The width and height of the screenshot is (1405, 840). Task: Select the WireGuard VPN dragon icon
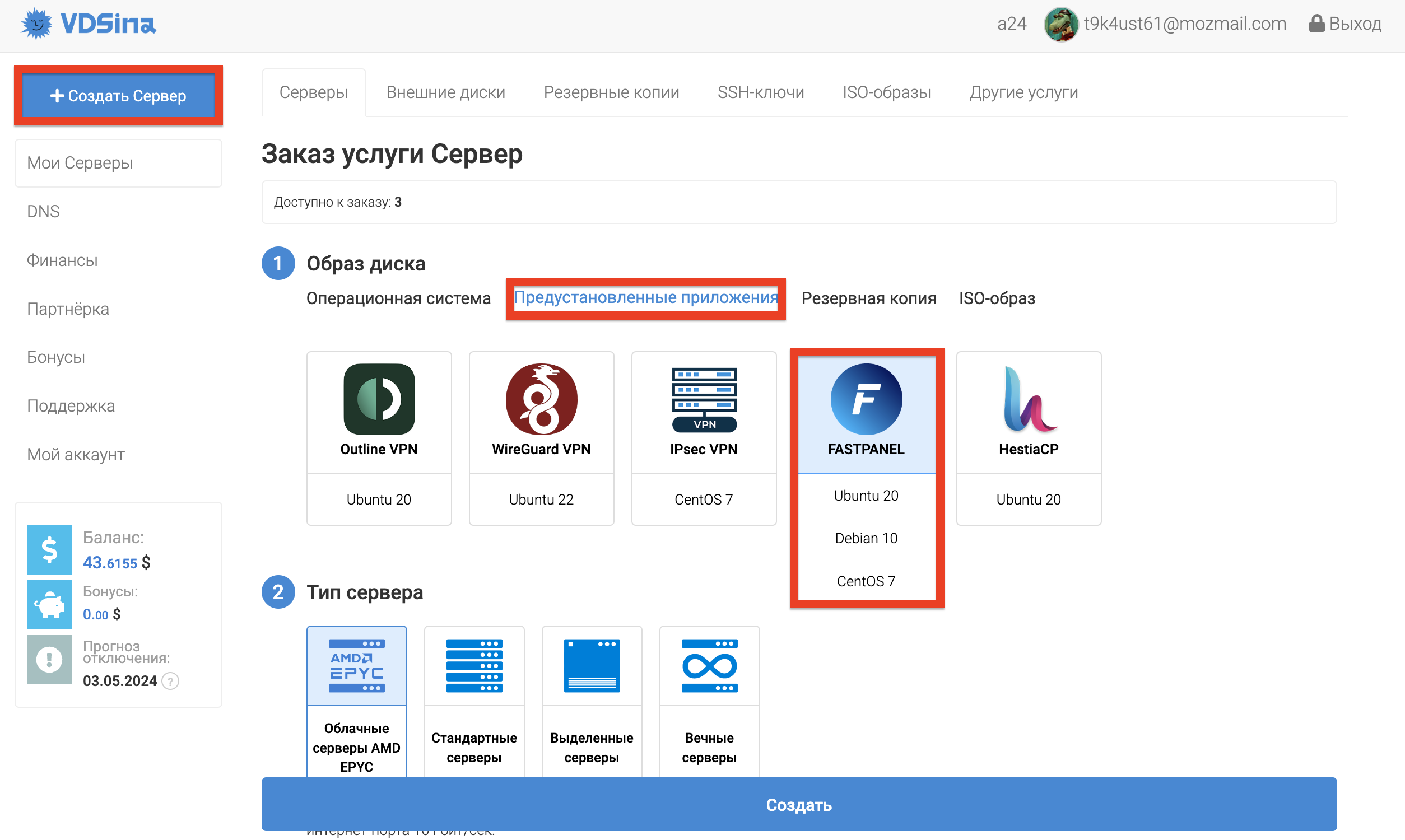point(541,399)
